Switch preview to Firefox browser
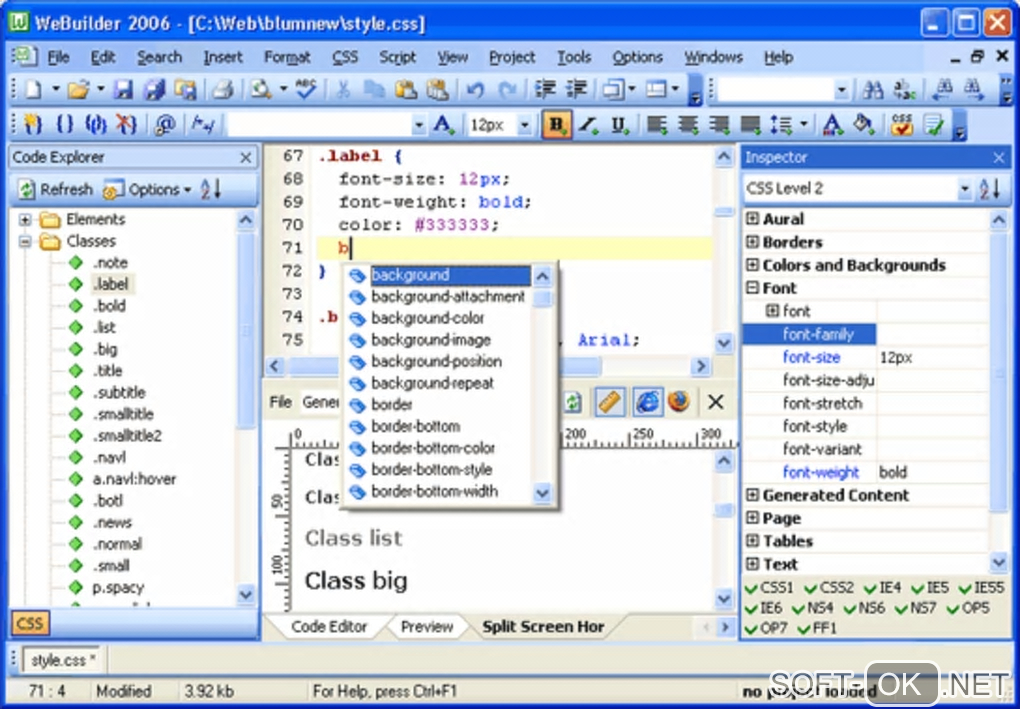Viewport: 1020px width, 709px height. (678, 402)
